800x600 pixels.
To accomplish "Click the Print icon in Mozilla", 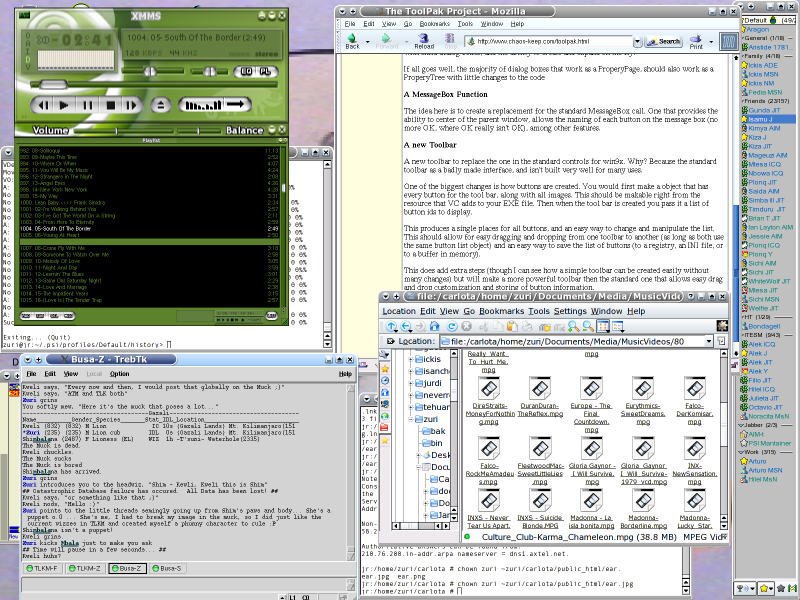I will [695, 40].
